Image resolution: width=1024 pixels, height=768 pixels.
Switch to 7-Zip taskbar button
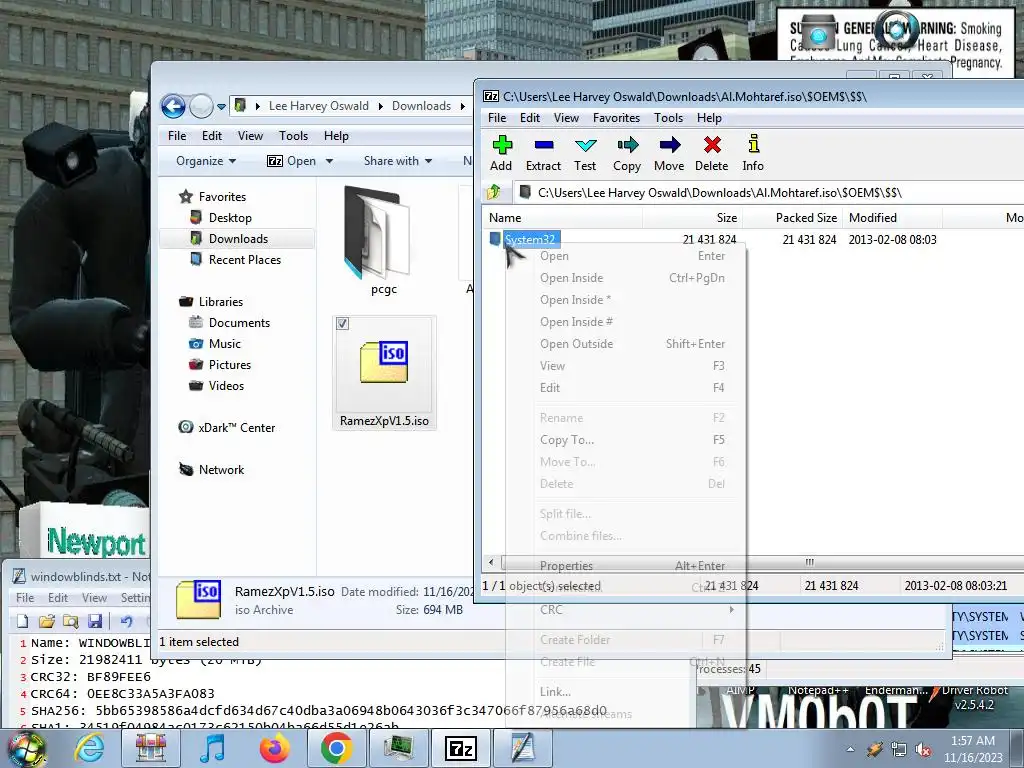tap(460, 748)
